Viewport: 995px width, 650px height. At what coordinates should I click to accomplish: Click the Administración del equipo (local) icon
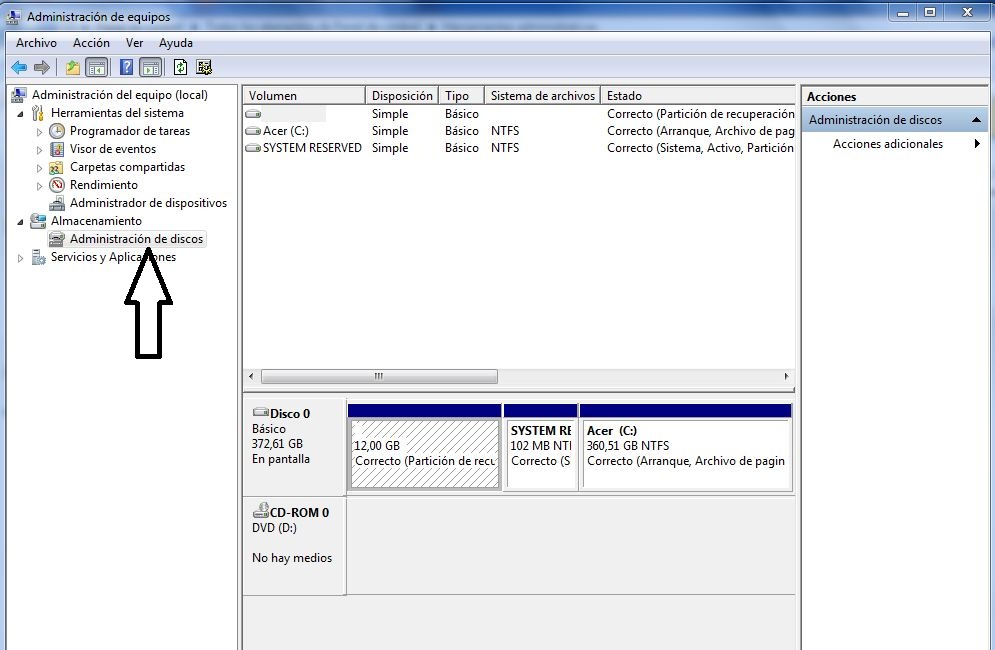pyautogui.click(x=19, y=95)
